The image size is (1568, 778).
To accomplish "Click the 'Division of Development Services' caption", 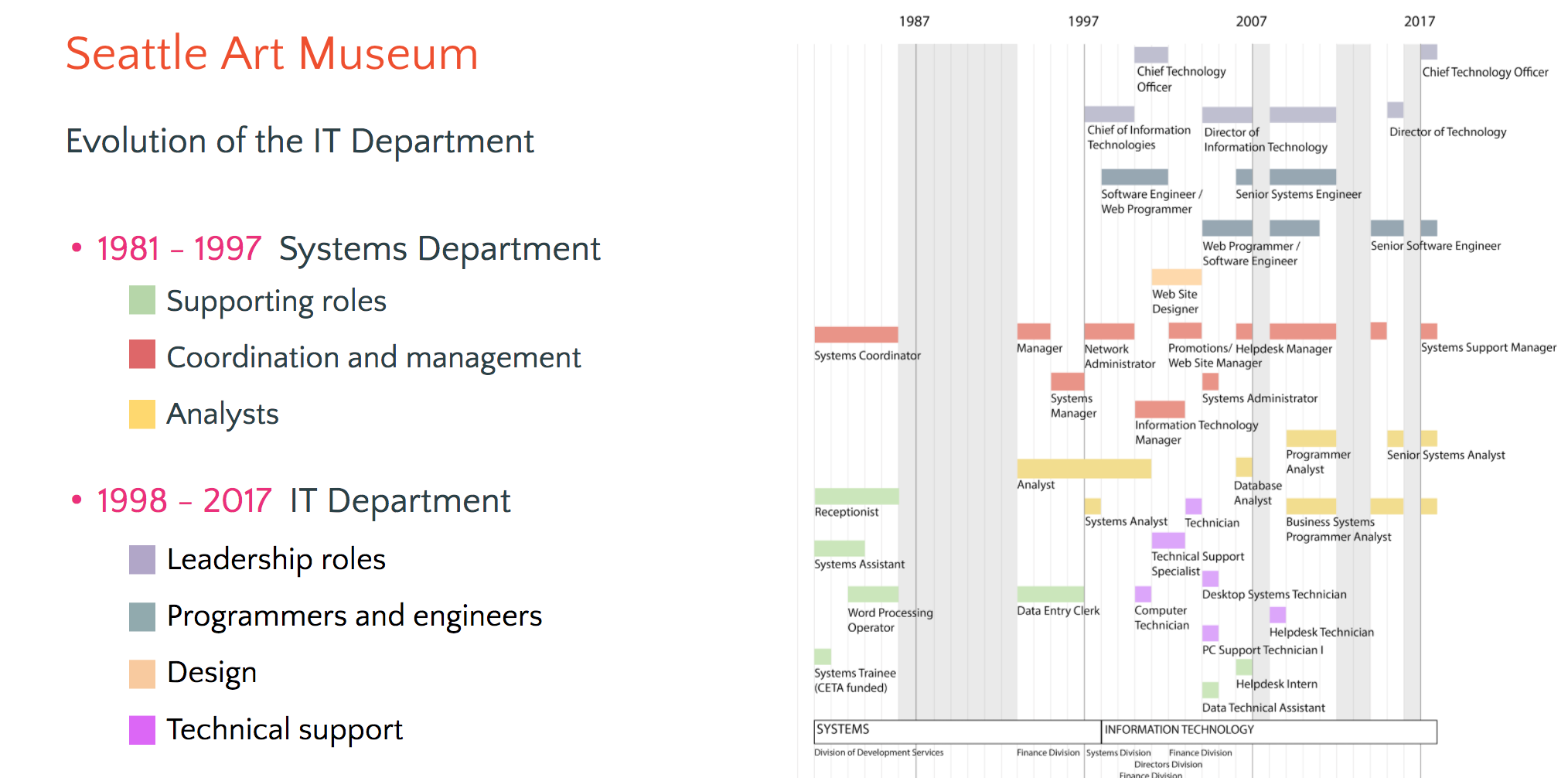I will [878, 752].
